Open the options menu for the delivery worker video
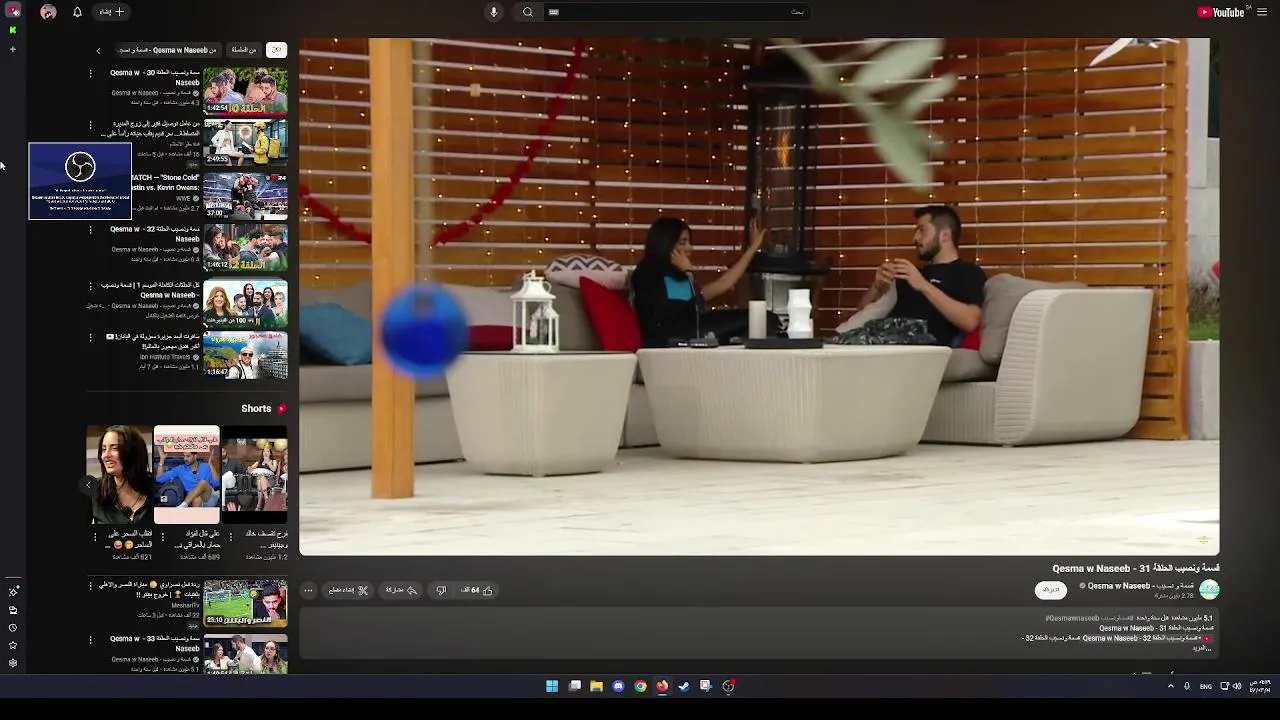 (90, 126)
